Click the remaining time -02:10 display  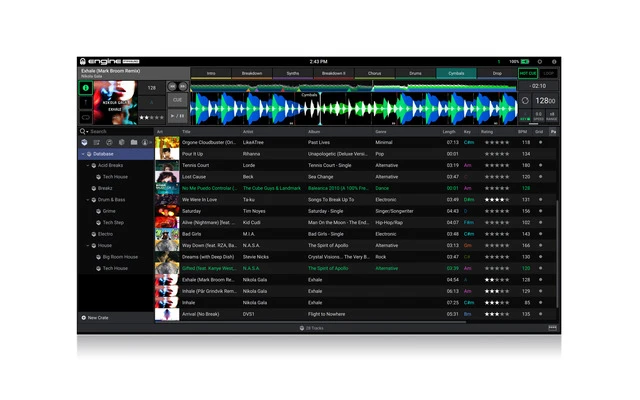[538, 86]
